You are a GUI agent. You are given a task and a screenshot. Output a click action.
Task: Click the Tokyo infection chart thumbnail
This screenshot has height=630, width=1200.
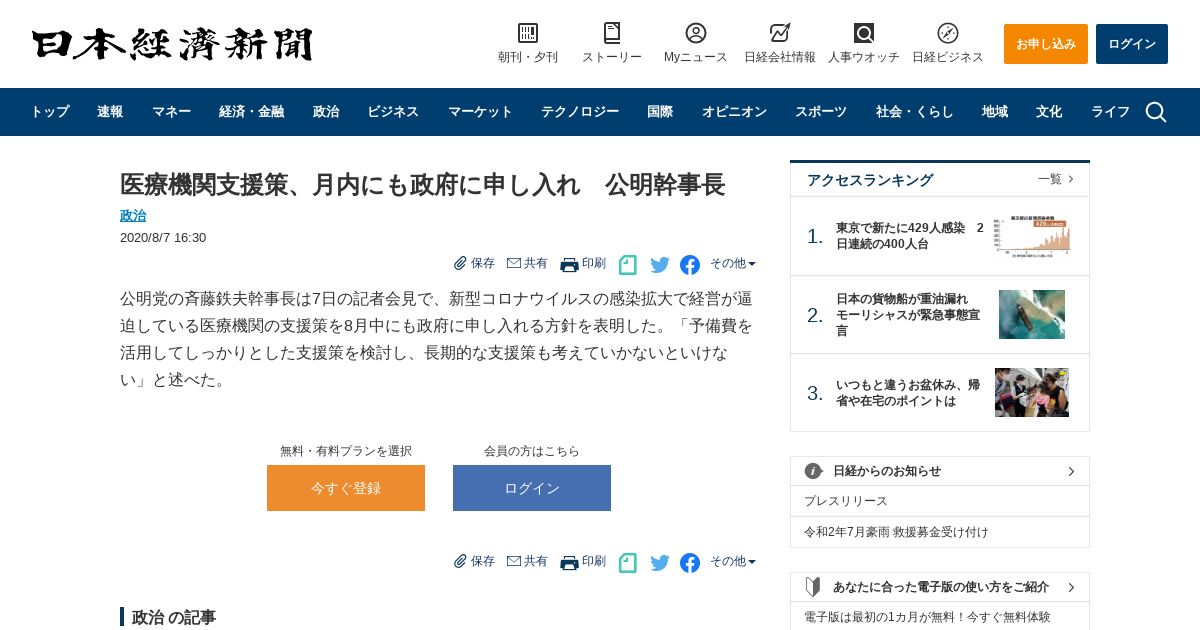click(x=1031, y=236)
